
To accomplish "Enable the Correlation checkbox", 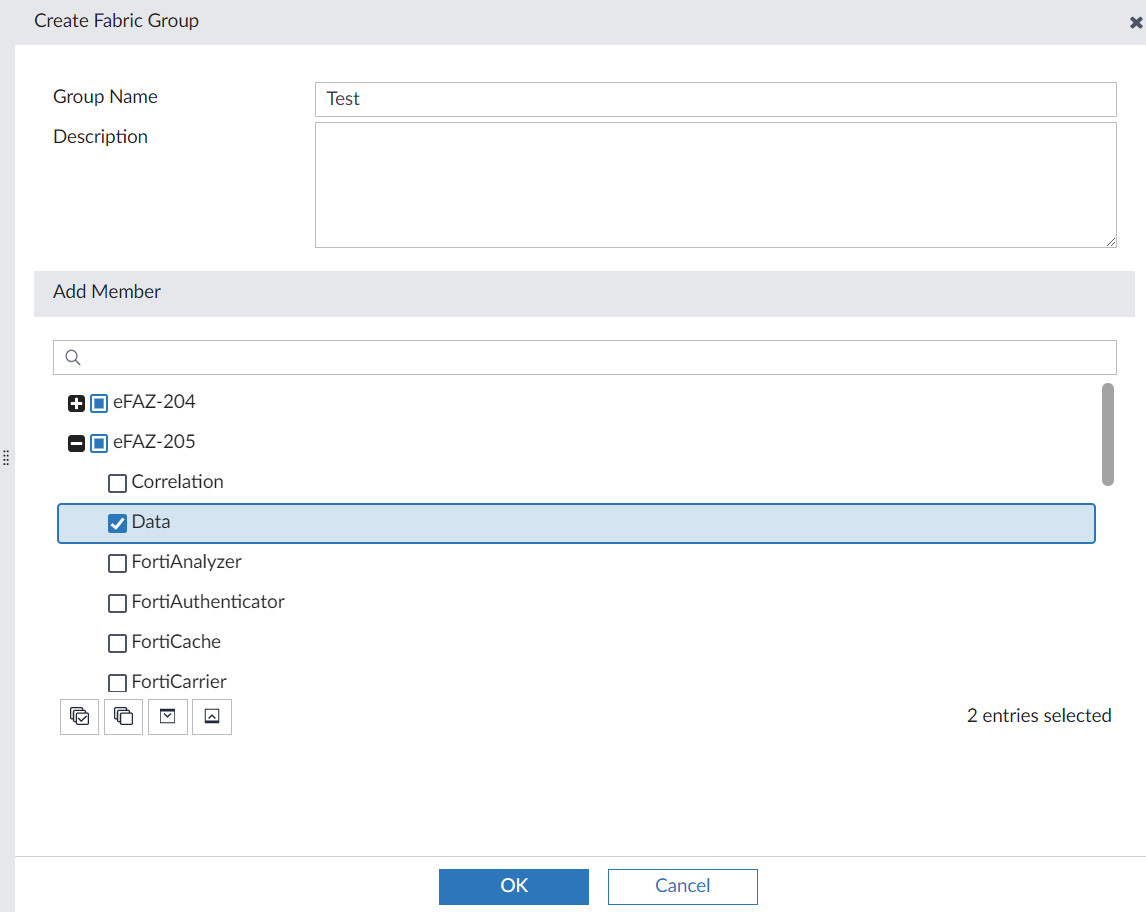I will tap(117, 482).
